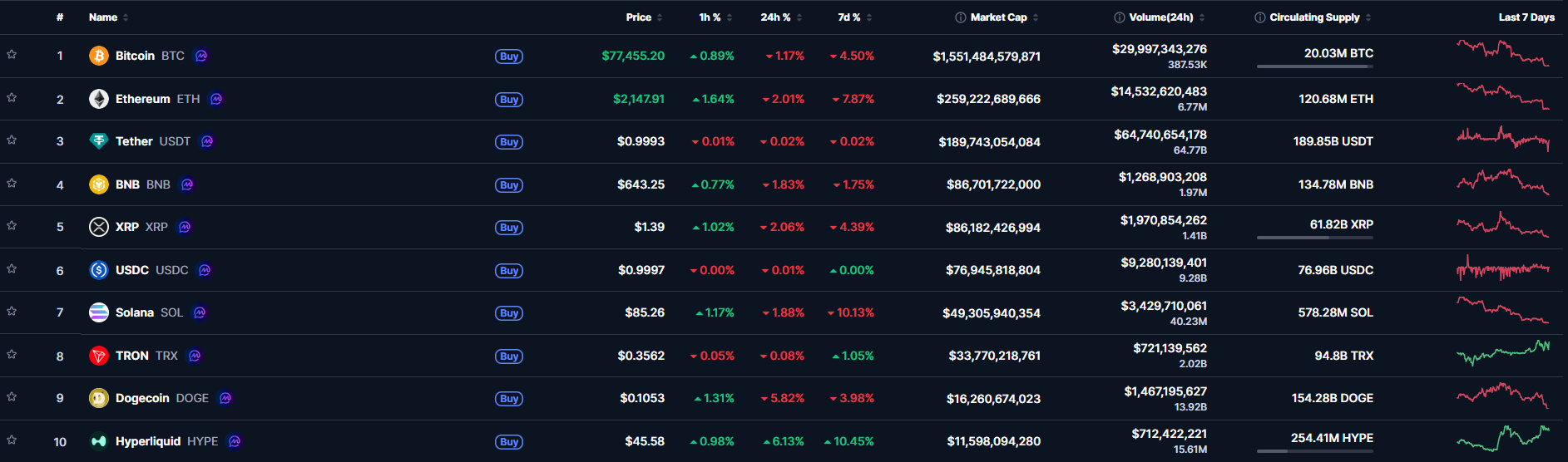Click the Tether coin logo
1568x462 pixels.
(99, 141)
